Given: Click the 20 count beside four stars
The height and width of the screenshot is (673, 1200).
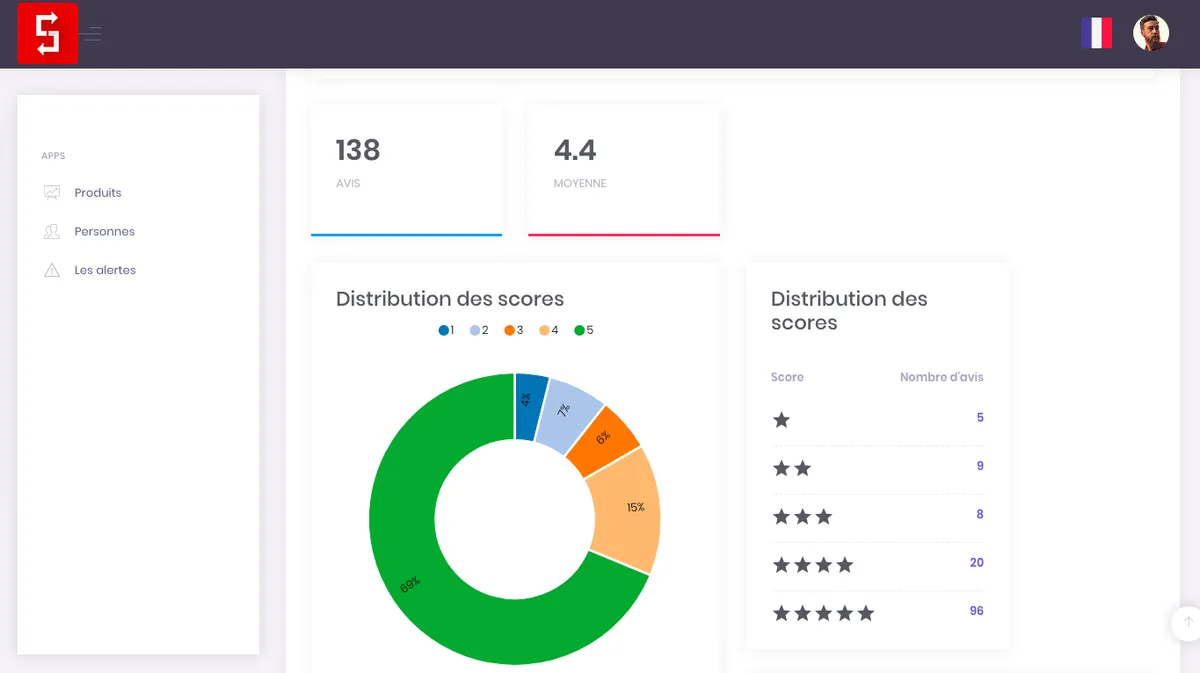Looking at the screenshot, I should (x=976, y=562).
